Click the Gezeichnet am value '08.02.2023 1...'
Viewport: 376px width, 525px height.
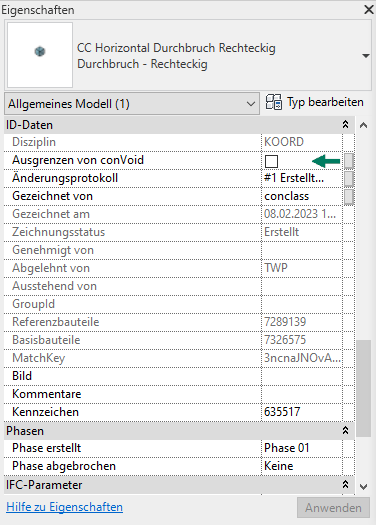coord(300,214)
